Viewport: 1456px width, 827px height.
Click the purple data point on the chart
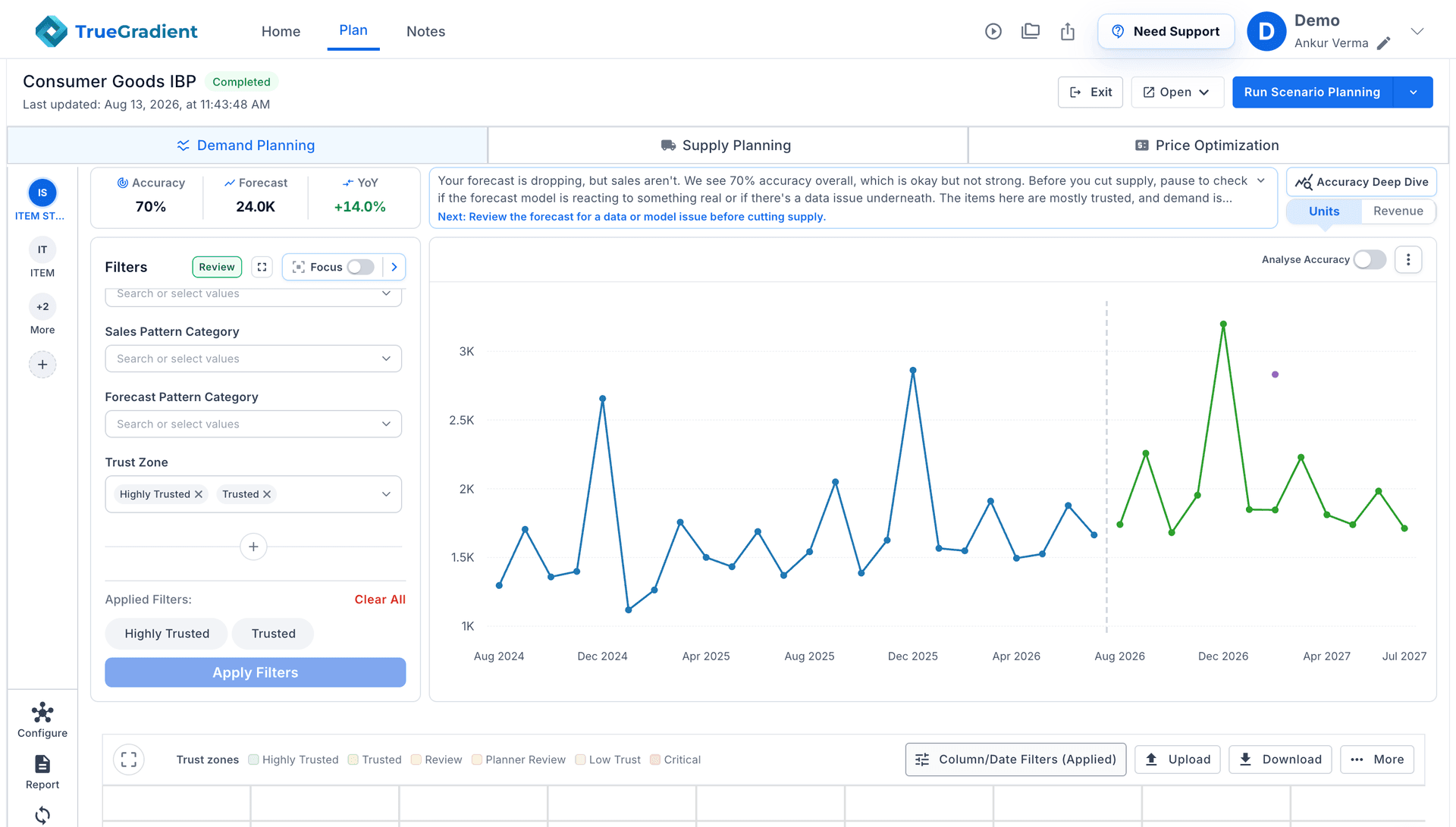1275,374
